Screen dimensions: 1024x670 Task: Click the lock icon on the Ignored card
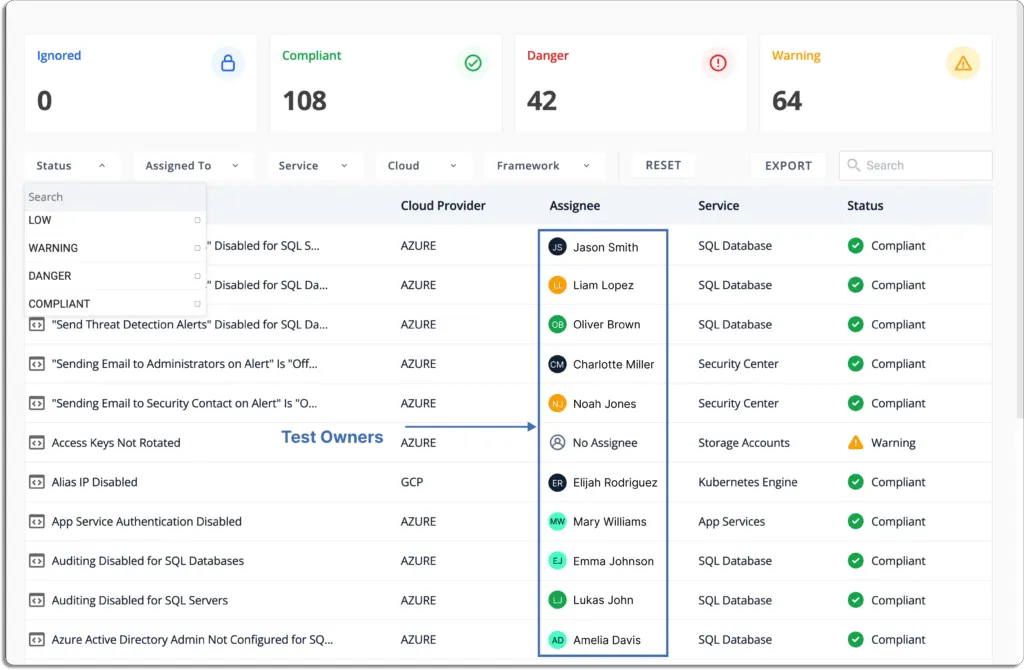(x=230, y=63)
